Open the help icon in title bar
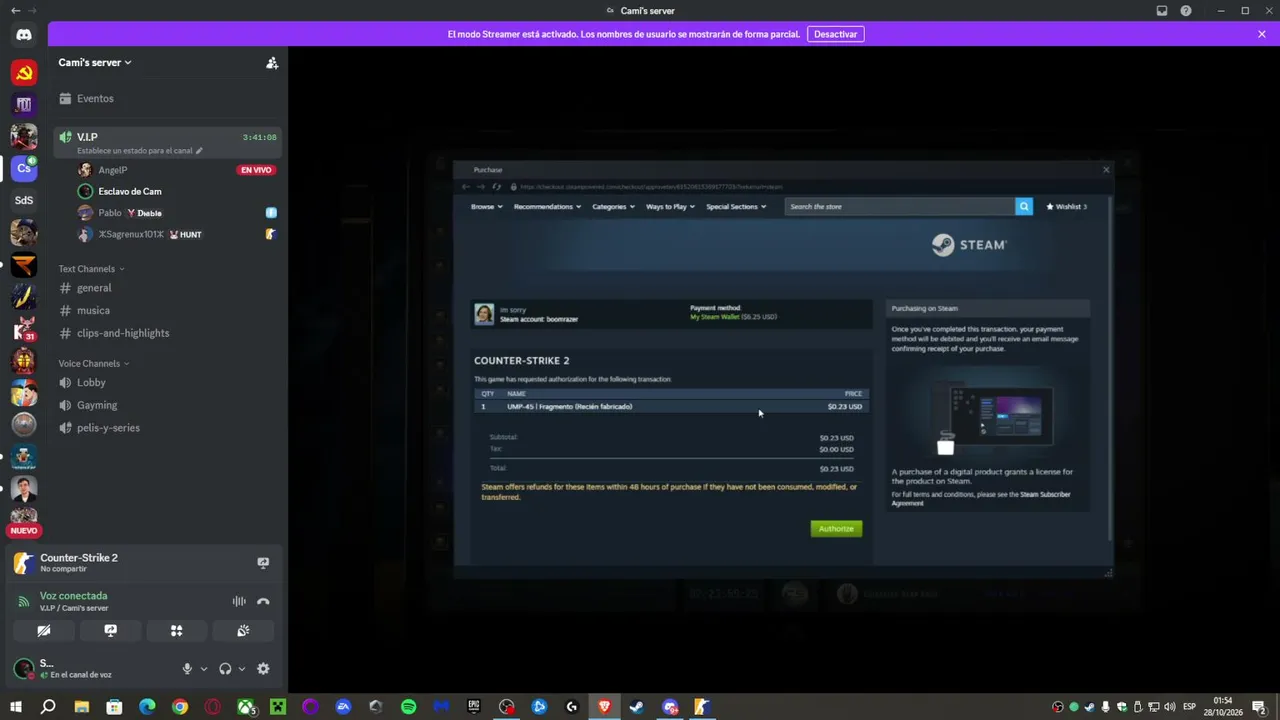The width and height of the screenshot is (1280, 720). 1186,11
